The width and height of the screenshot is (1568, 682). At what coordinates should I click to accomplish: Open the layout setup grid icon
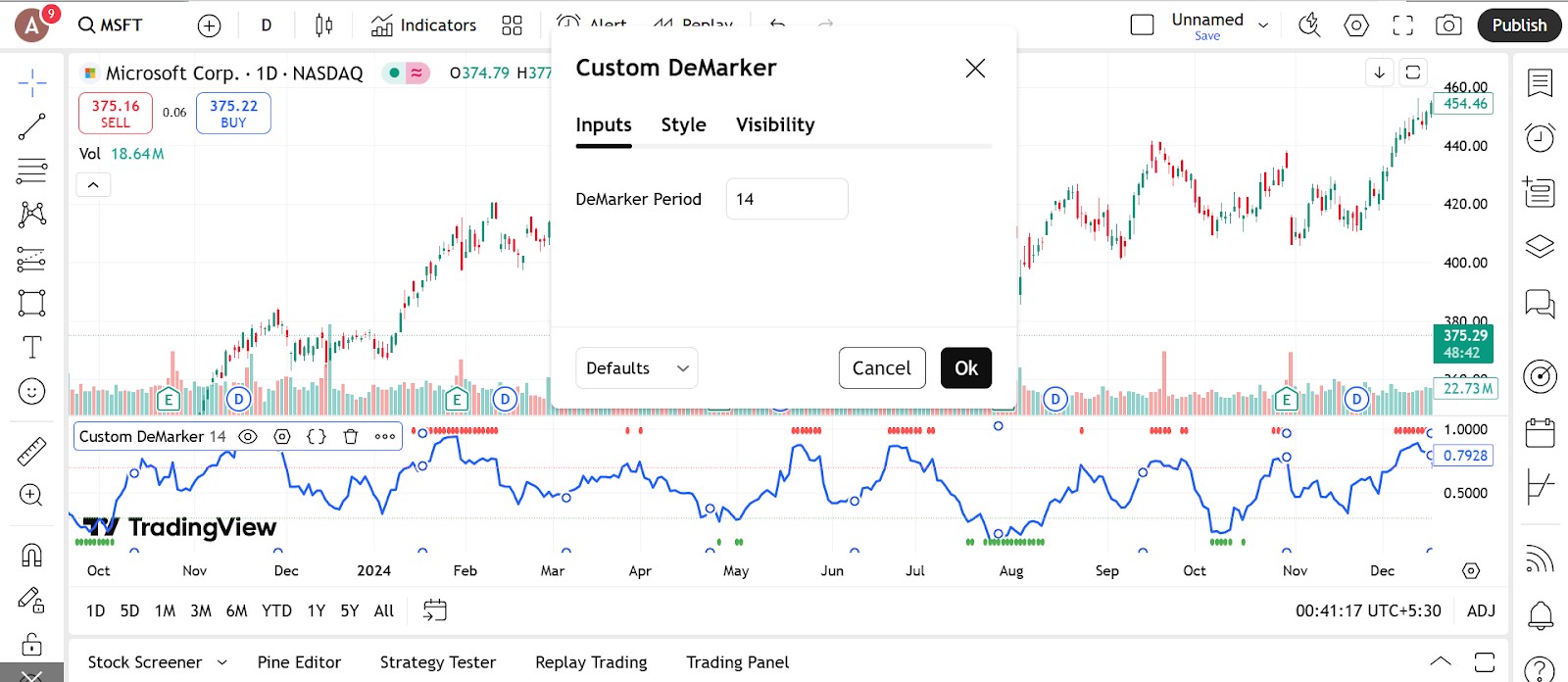pyautogui.click(x=512, y=25)
